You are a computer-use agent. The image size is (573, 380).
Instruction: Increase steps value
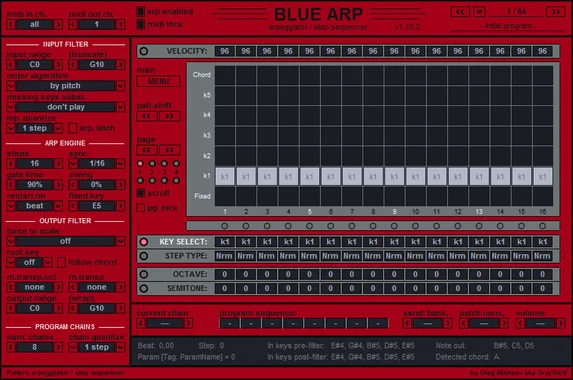pyautogui.click(x=58, y=163)
